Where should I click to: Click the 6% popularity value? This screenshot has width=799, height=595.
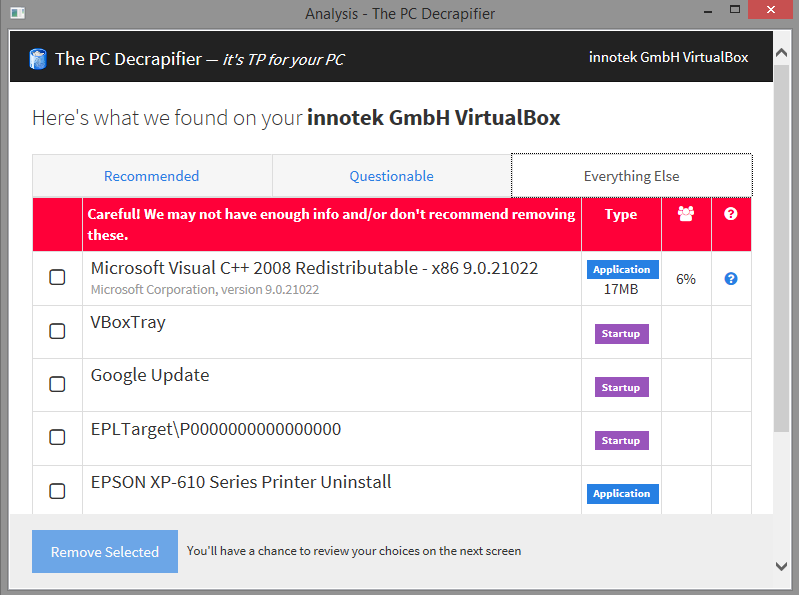point(686,279)
